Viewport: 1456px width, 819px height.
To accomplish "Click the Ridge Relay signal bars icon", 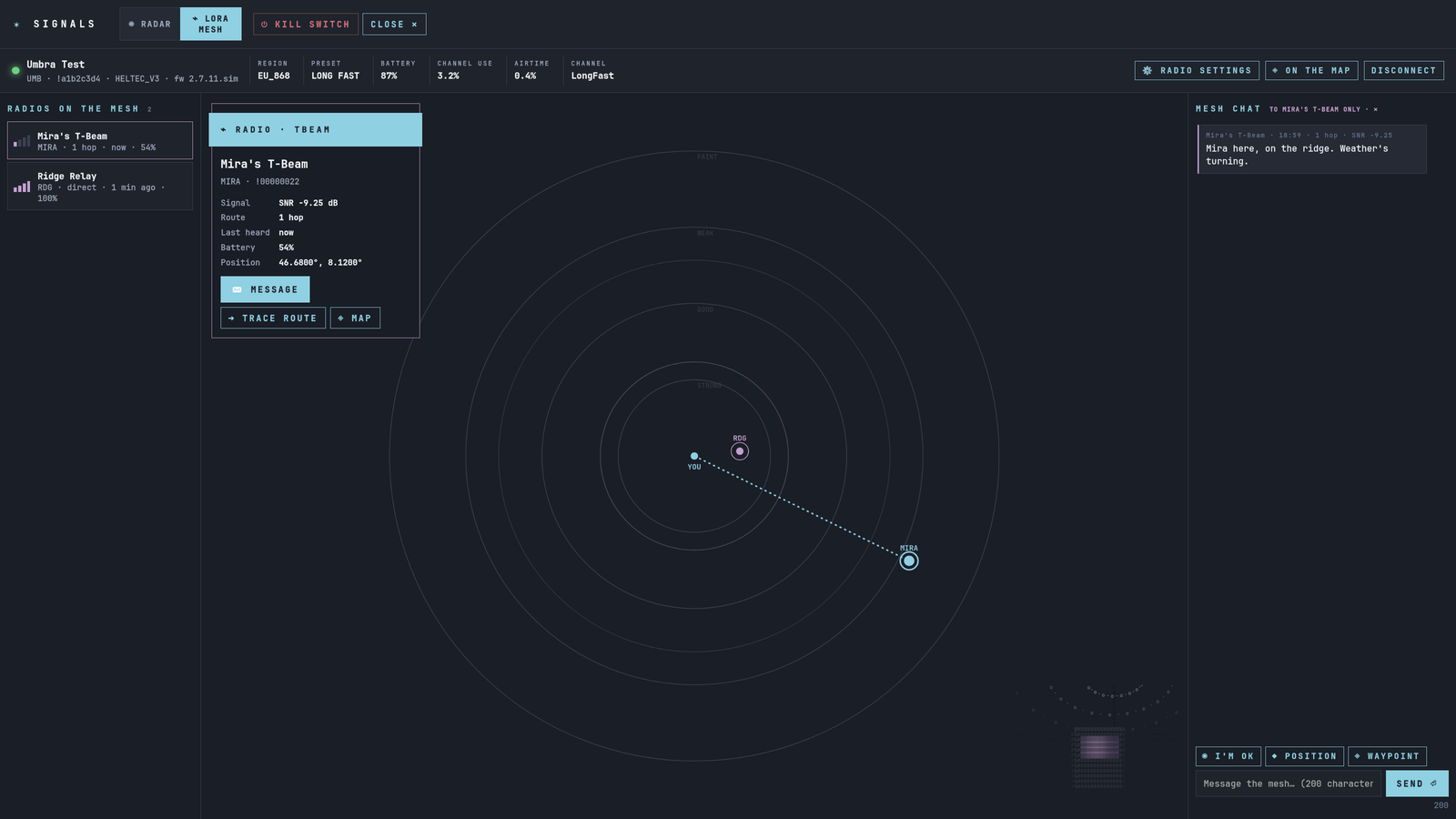I will [22, 187].
